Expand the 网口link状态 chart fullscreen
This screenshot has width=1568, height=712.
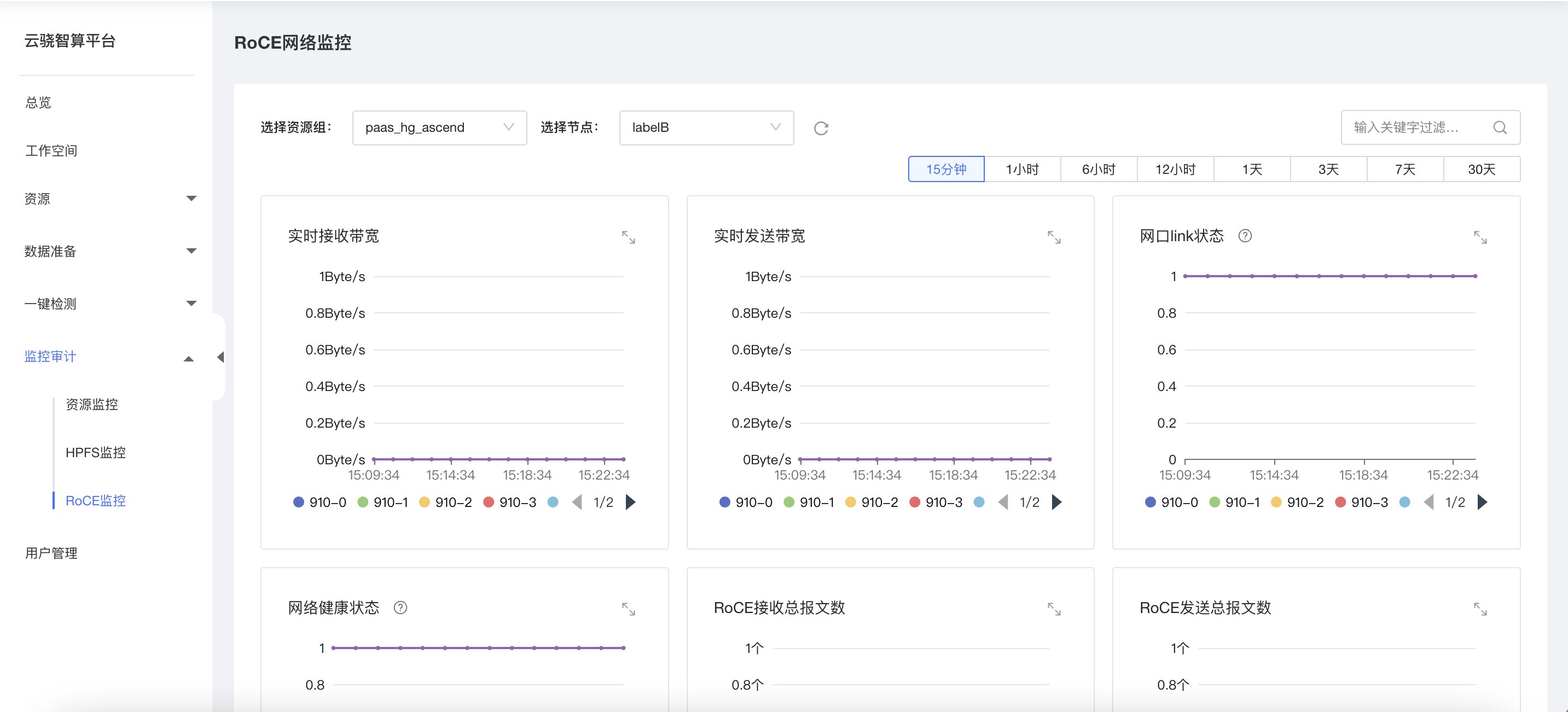coord(1480,237)
